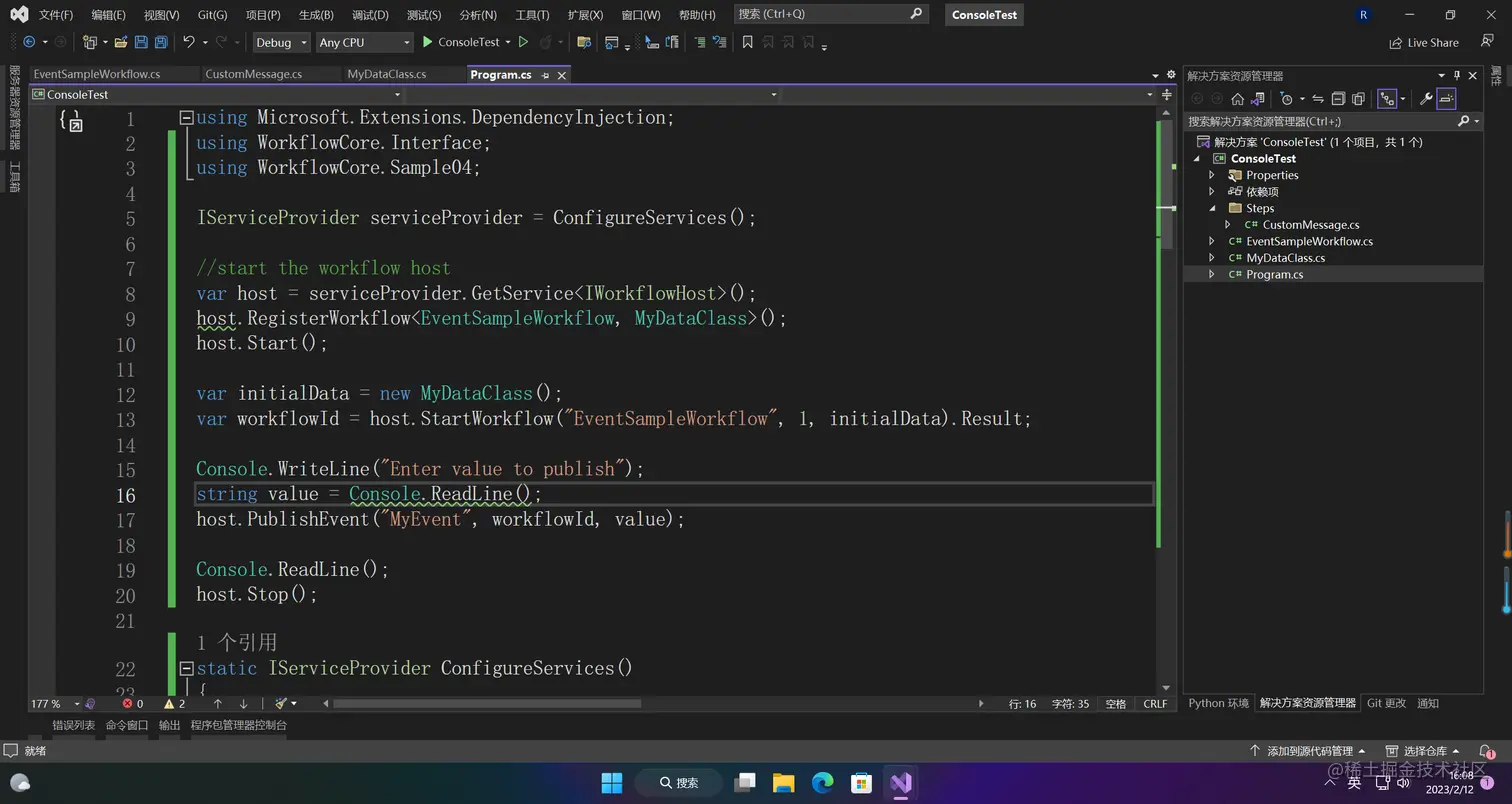Viewport: 1512px width, 804px height.
Task: Click 选择仓库 in status bar
Action: point(1425,751)
